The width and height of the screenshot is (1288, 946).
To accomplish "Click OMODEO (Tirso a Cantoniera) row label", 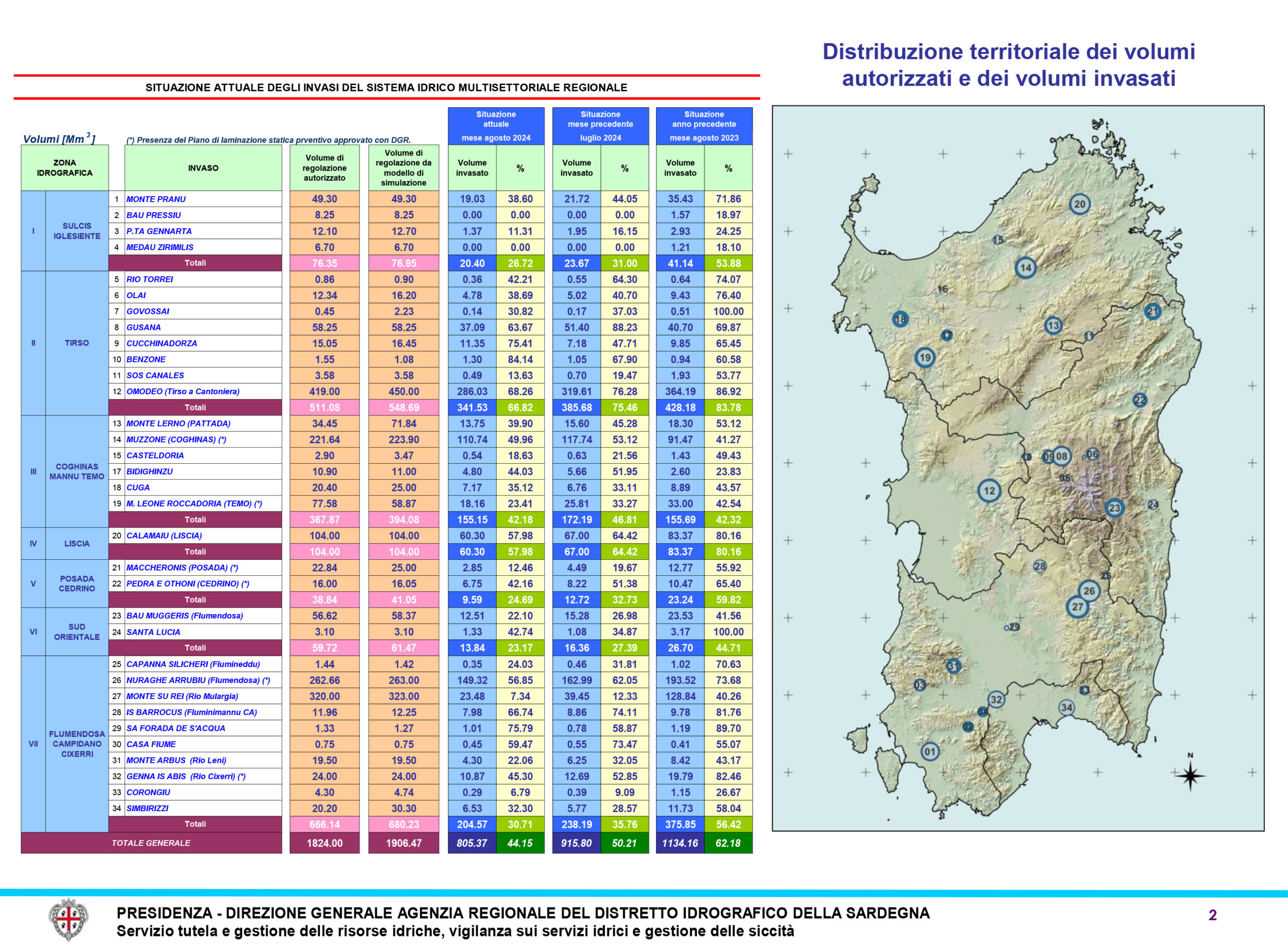I will tap(183, 392).
